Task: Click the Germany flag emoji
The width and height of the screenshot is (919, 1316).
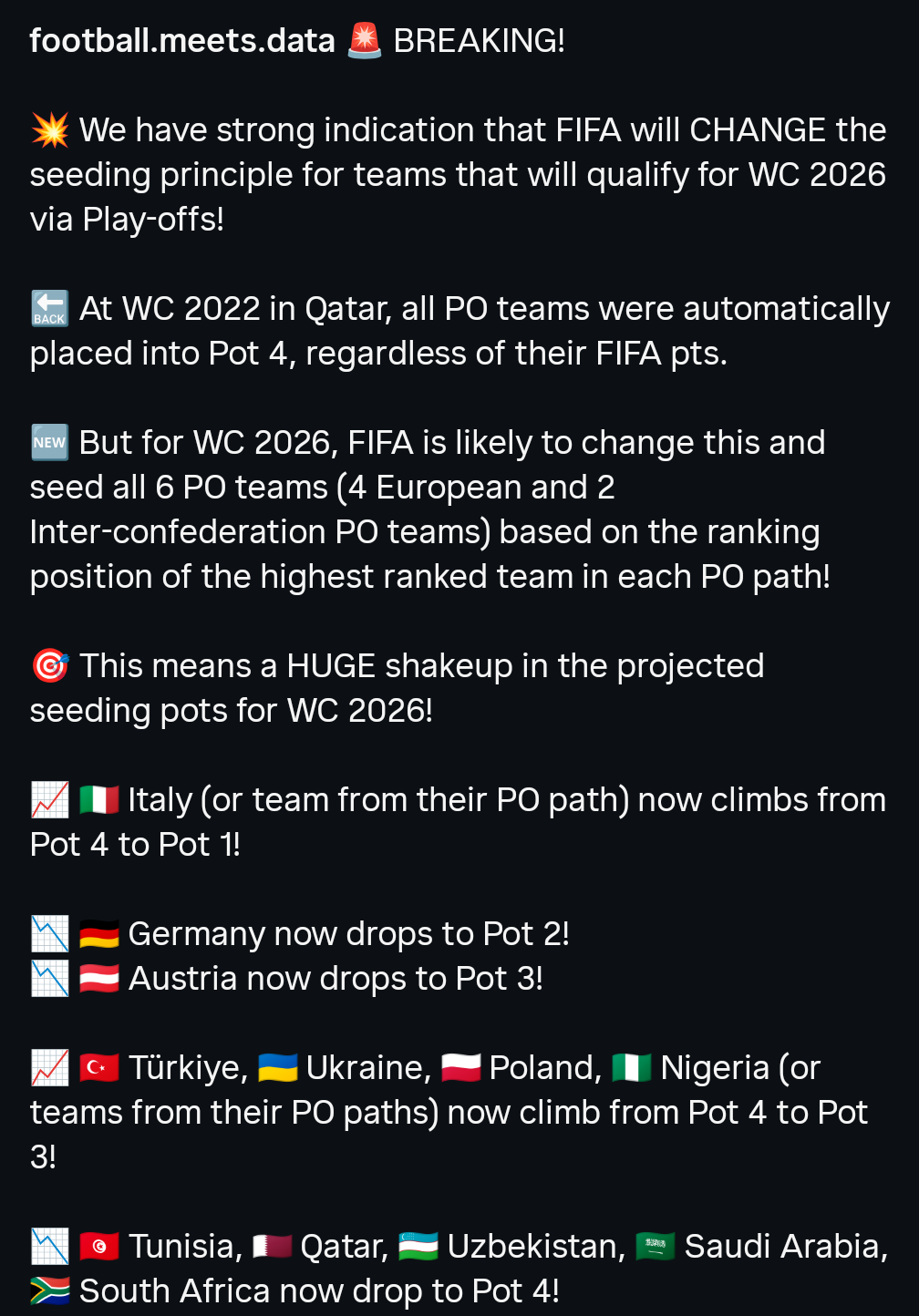Action: (x=99, y=934)
